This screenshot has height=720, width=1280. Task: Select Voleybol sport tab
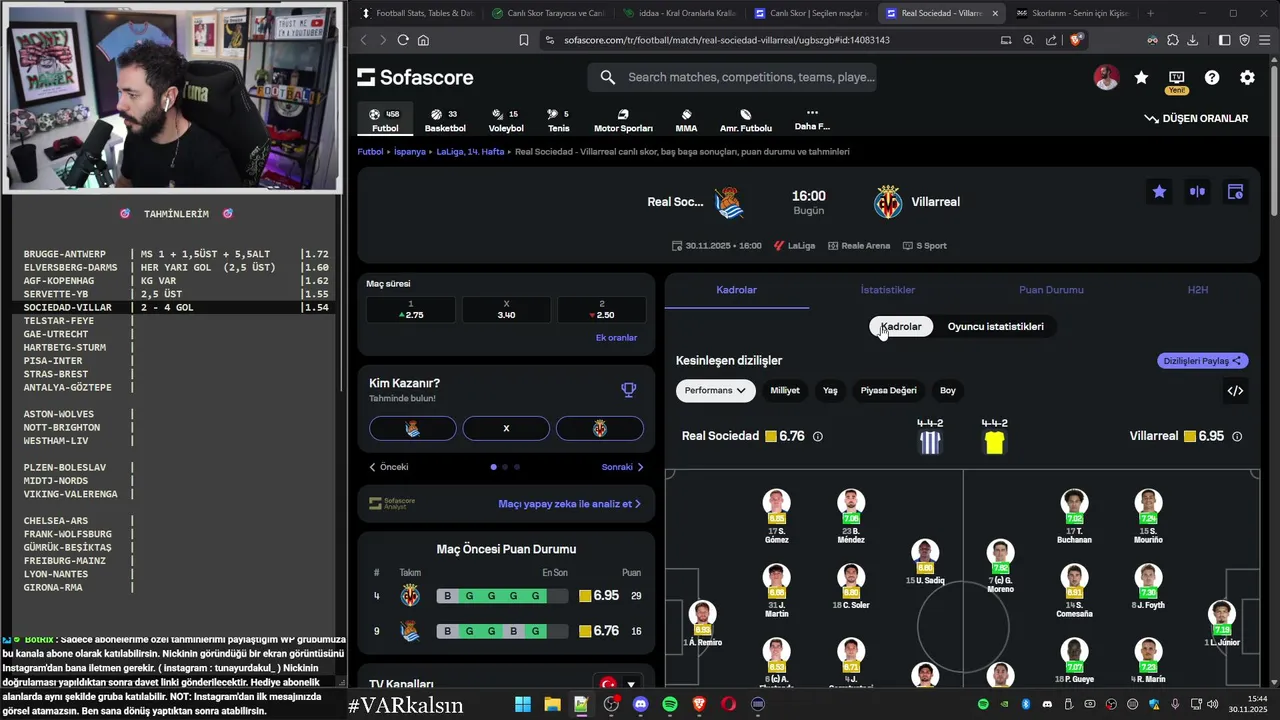[x=506, y=121]
